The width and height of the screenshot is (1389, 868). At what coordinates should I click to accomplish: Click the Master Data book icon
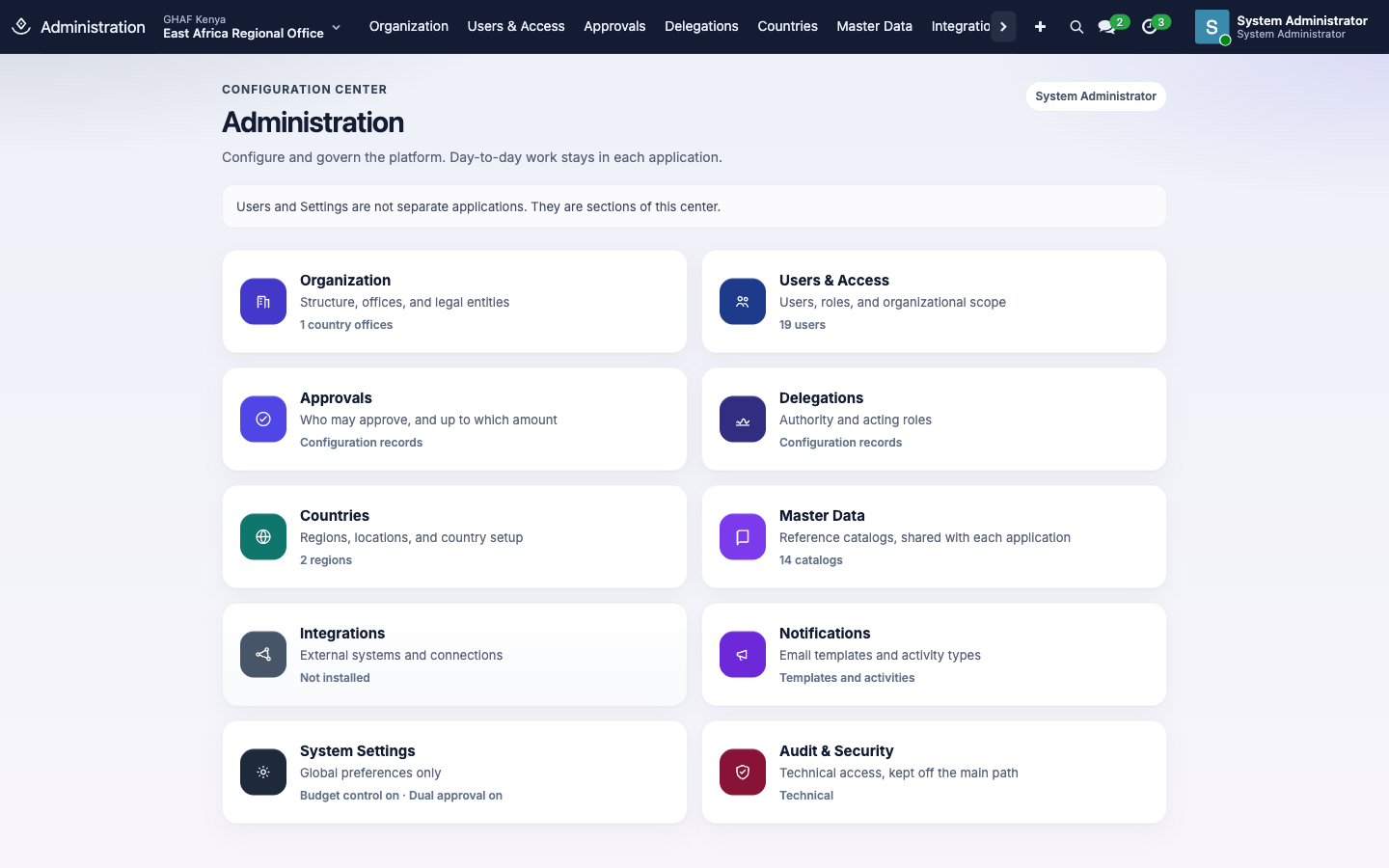[743, 537]
